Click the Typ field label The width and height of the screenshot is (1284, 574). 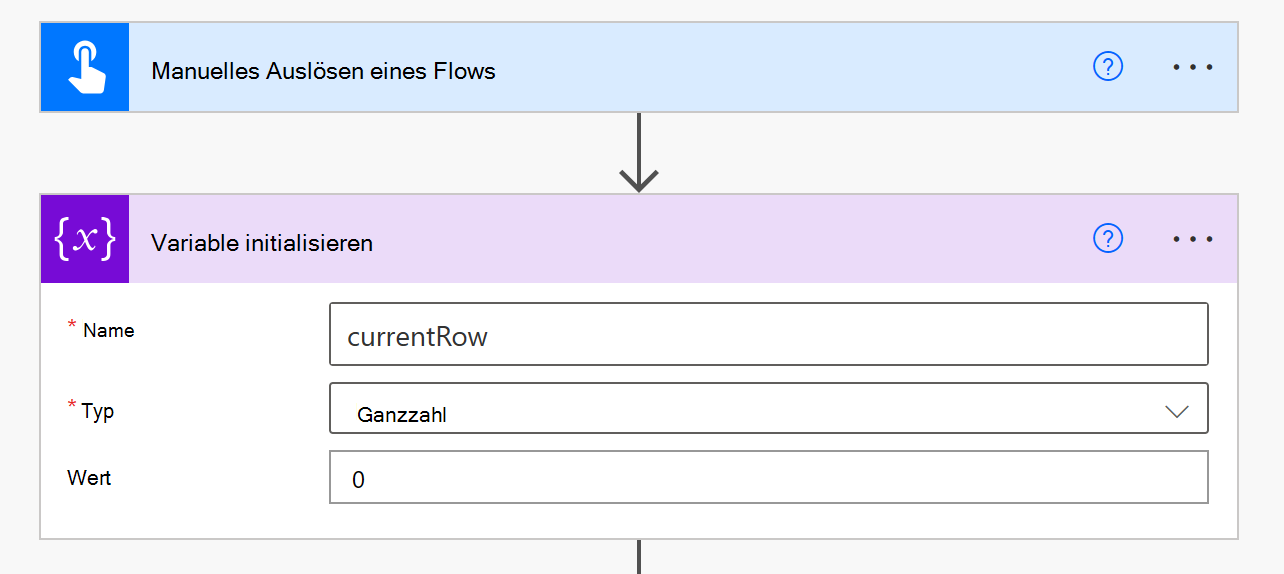click(97, 411)
